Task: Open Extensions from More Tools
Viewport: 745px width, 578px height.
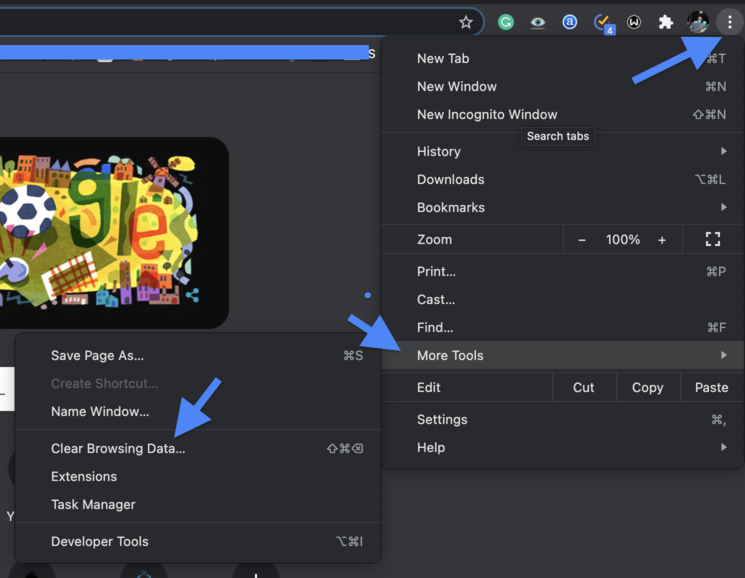Action: click(198, 476)
